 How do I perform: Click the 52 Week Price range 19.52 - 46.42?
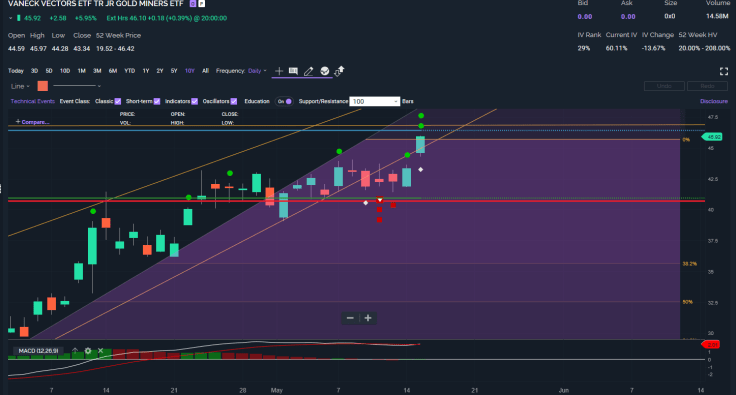[x=115, y=49]
